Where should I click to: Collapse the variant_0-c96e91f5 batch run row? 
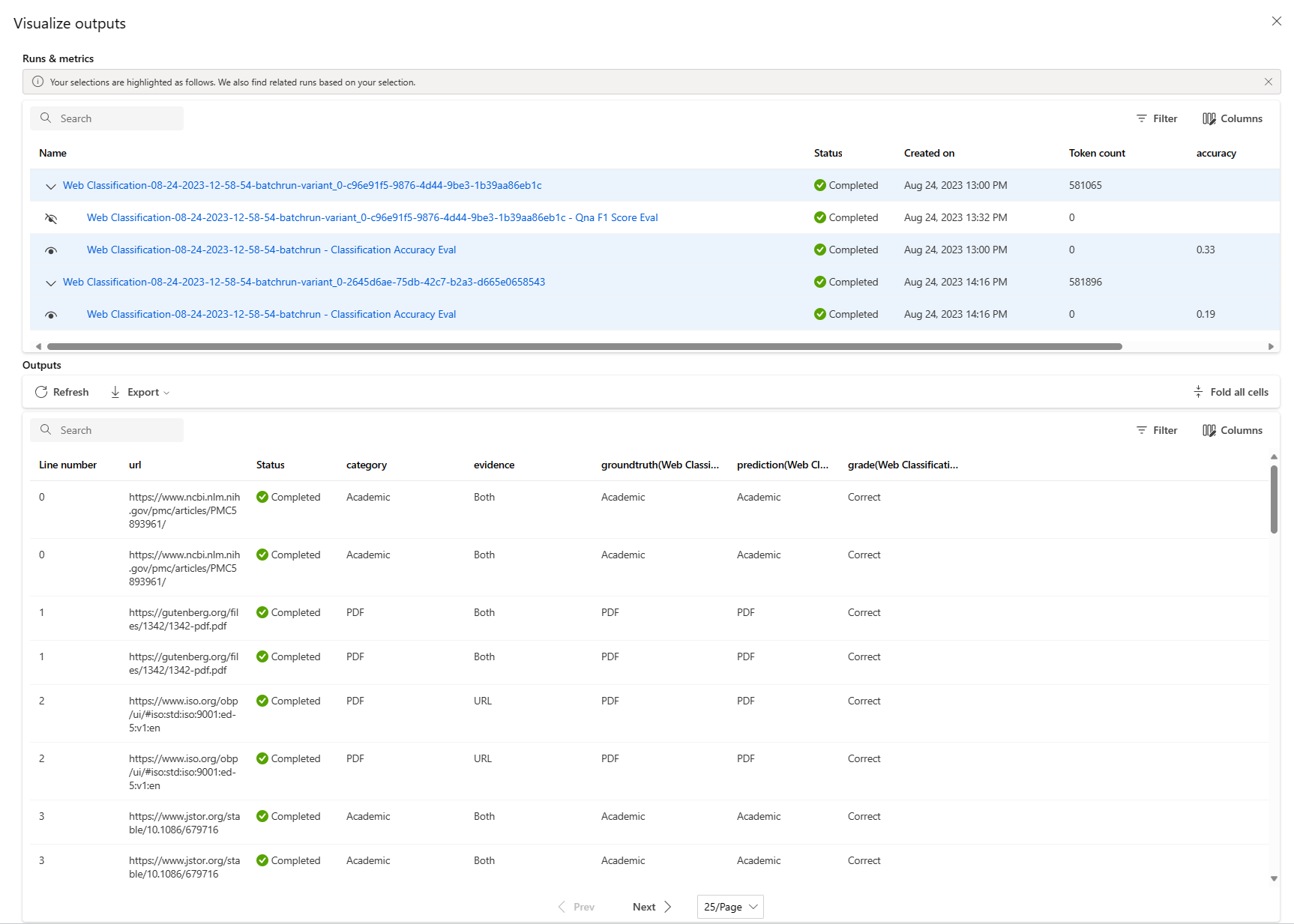point(51,186)
